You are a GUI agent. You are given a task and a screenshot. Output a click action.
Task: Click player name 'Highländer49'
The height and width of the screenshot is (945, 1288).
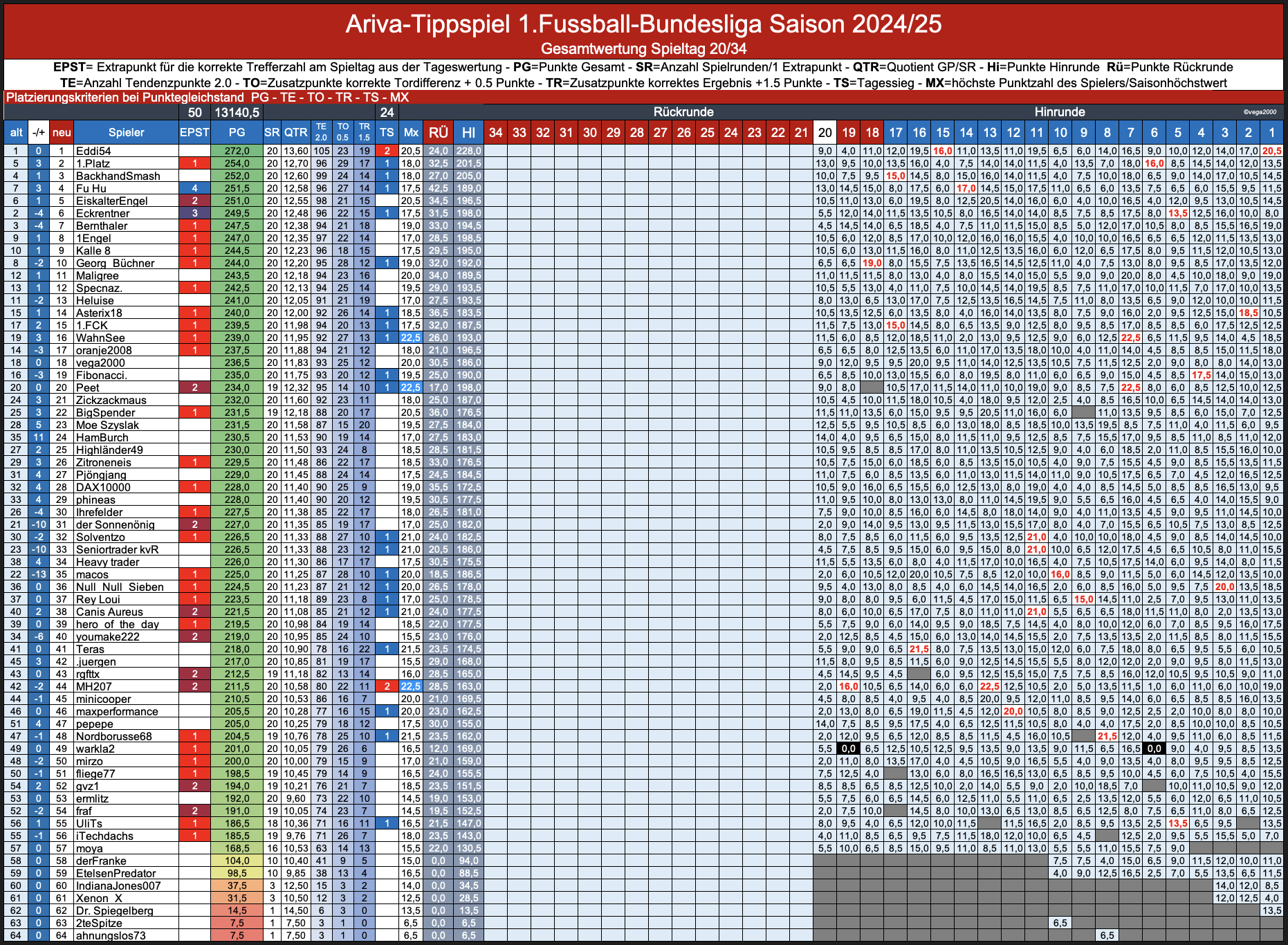coord(109,450)
